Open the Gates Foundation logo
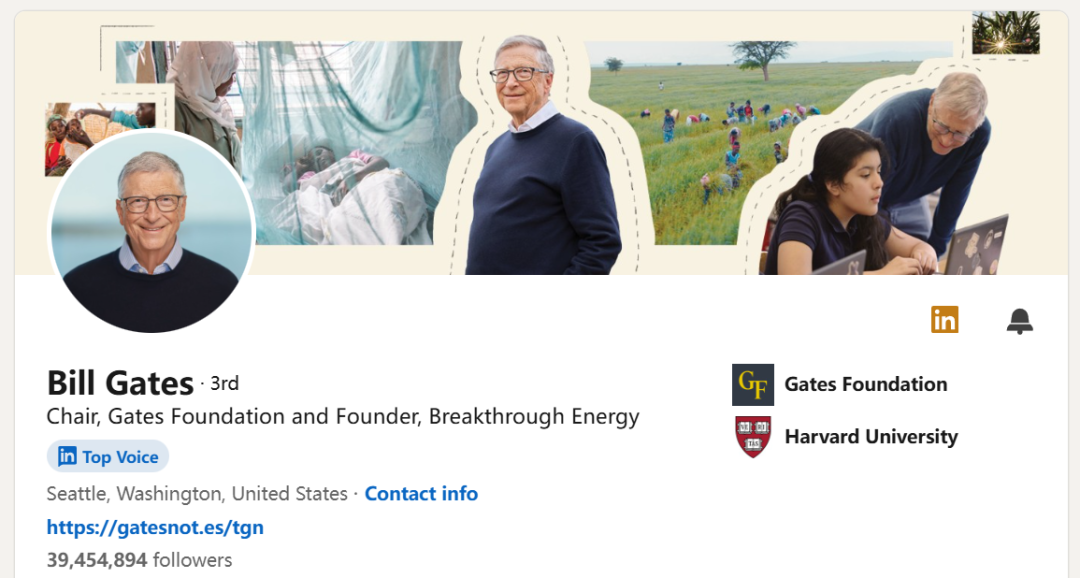 coord(753,385)
